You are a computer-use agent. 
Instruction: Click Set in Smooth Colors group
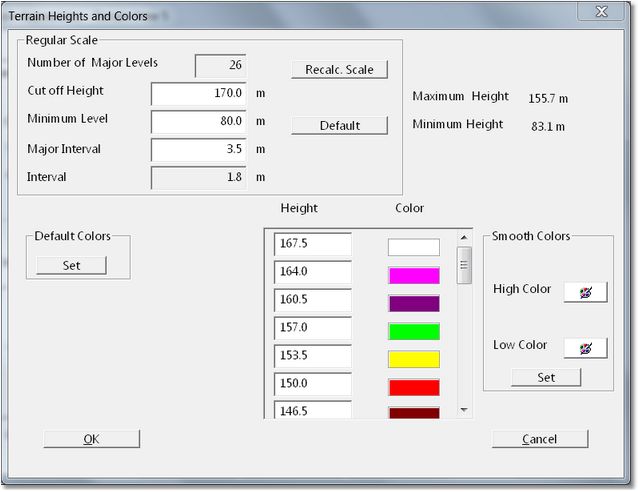(546, 377)
